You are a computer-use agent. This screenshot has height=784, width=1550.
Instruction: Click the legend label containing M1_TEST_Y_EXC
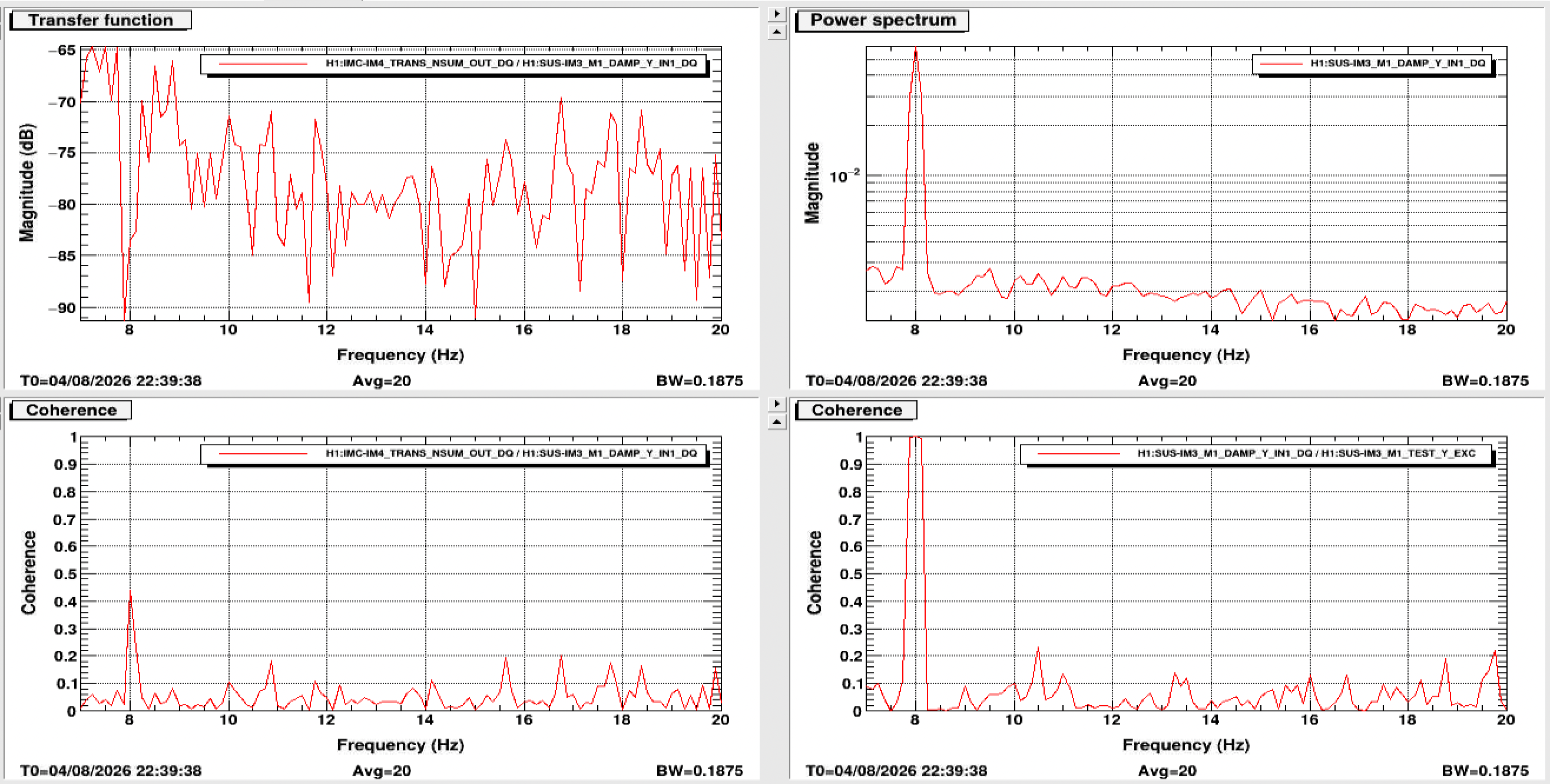click(x=1306, y=453)
